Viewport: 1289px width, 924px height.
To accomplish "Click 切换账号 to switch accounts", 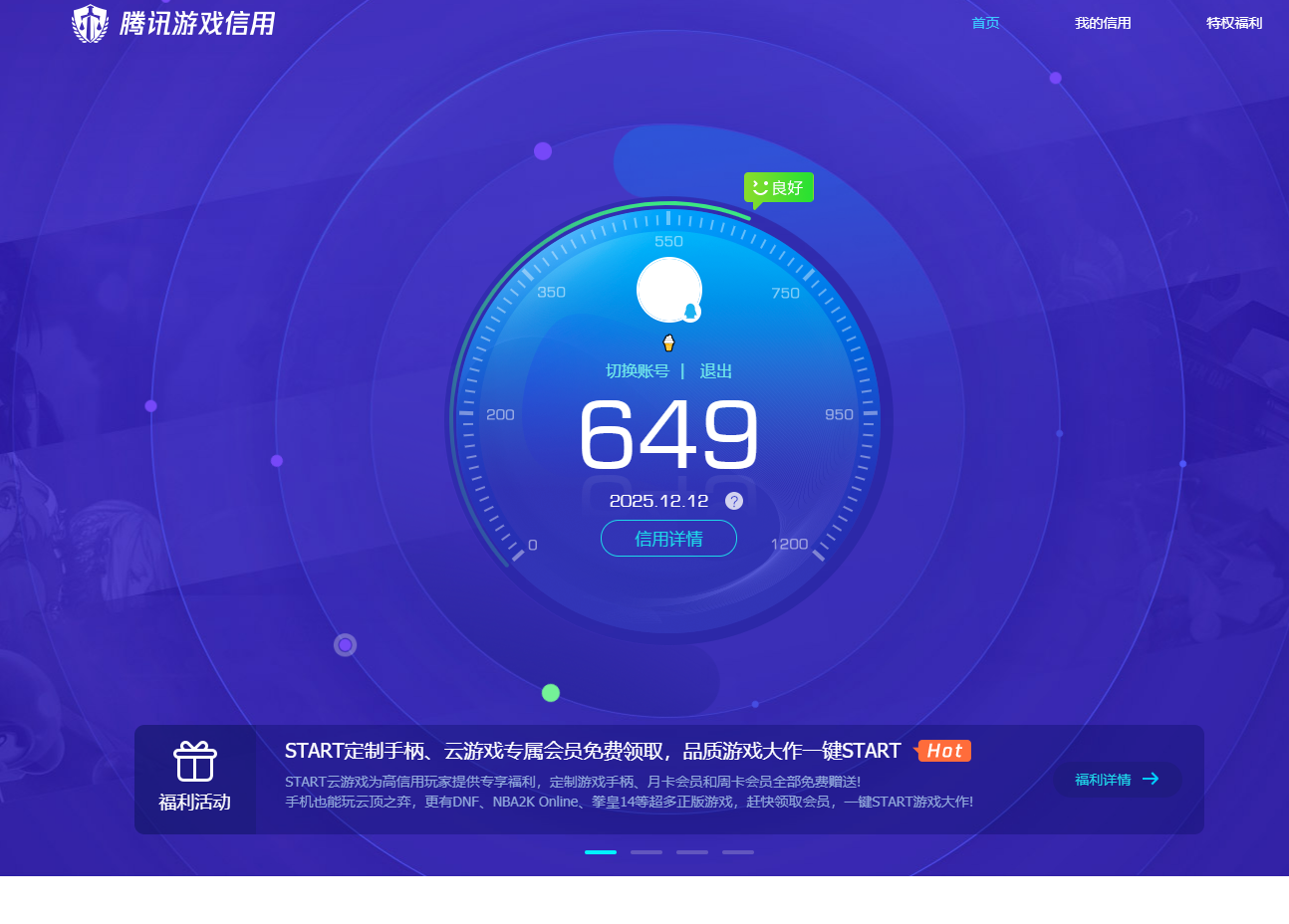I will [638, 371].
